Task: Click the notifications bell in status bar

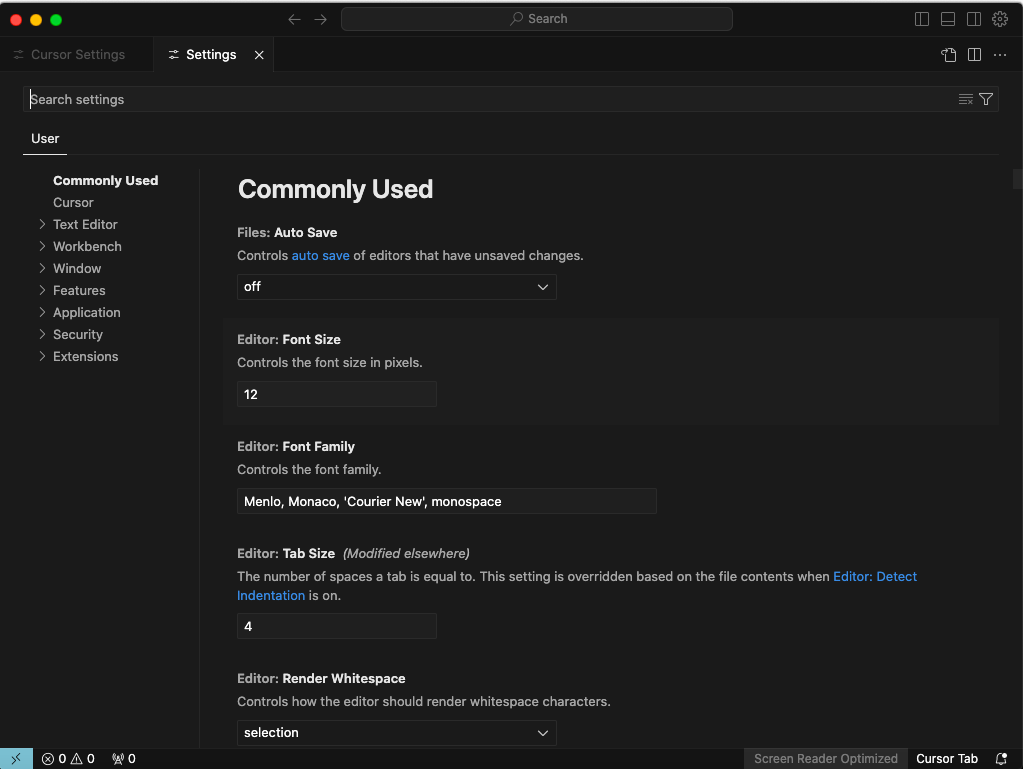Action: pos(1001,759)
